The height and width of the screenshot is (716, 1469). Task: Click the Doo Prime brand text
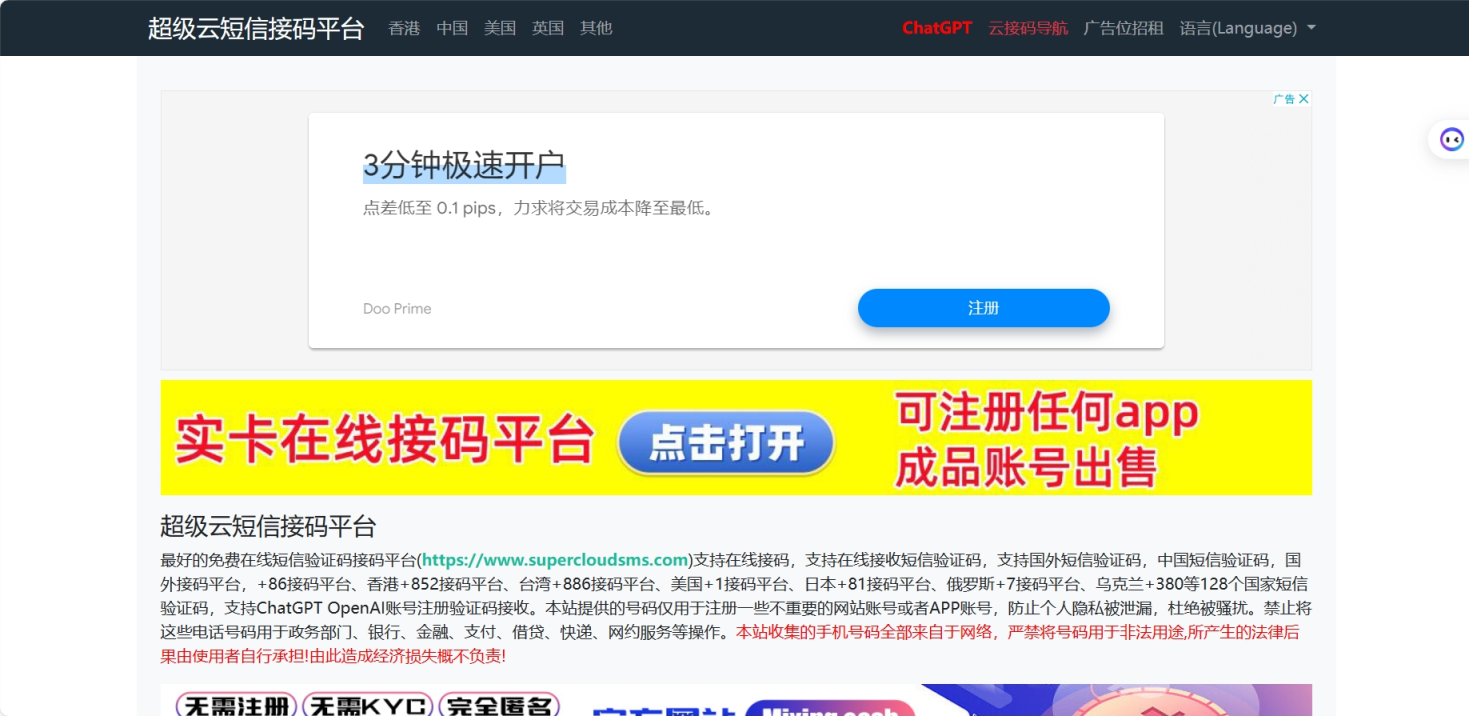point(396,308)
